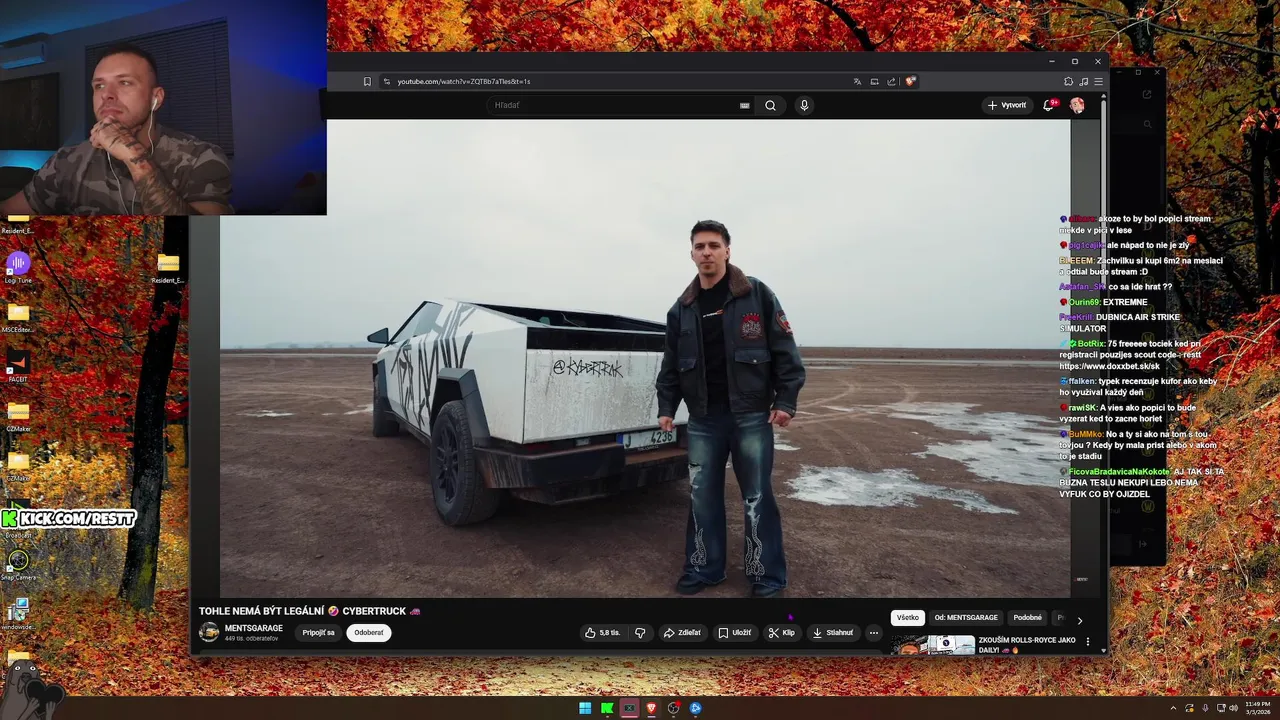This screenshot has width=1280, height=720.
Task: Click the tray microphone icon
Action: (1205, 708)
